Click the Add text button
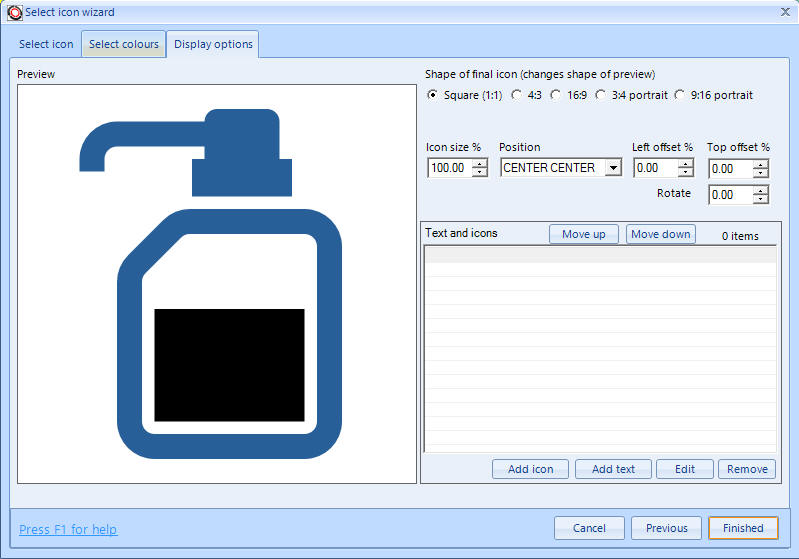 click(x=614, y=469)
